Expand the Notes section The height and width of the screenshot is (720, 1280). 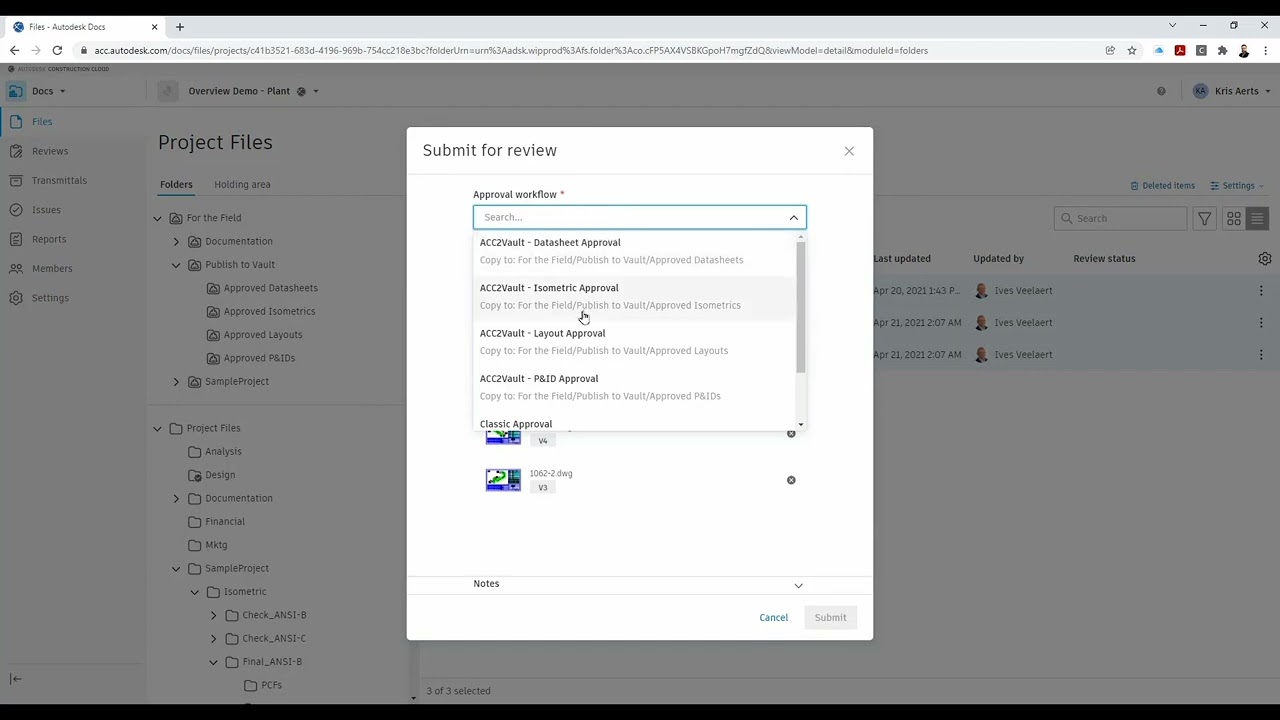point(798,585)
